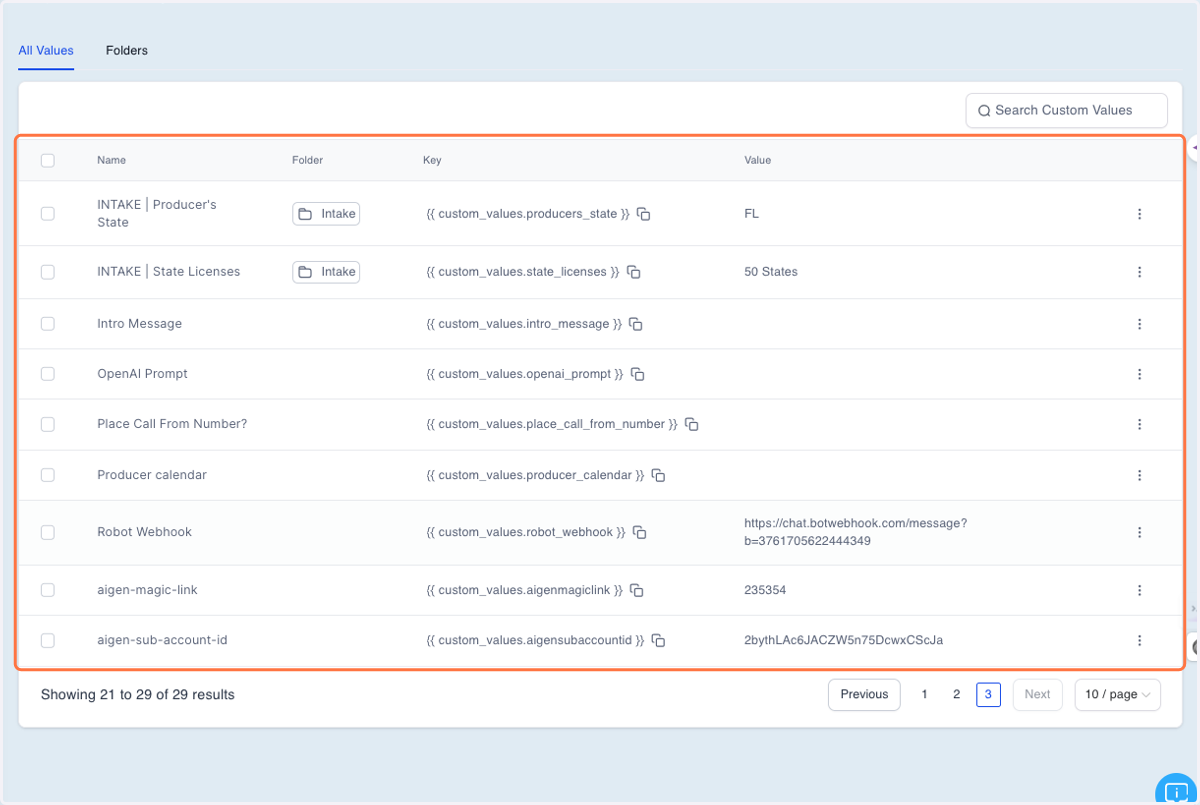Copy the openai_prompt key

click(638, 374)
